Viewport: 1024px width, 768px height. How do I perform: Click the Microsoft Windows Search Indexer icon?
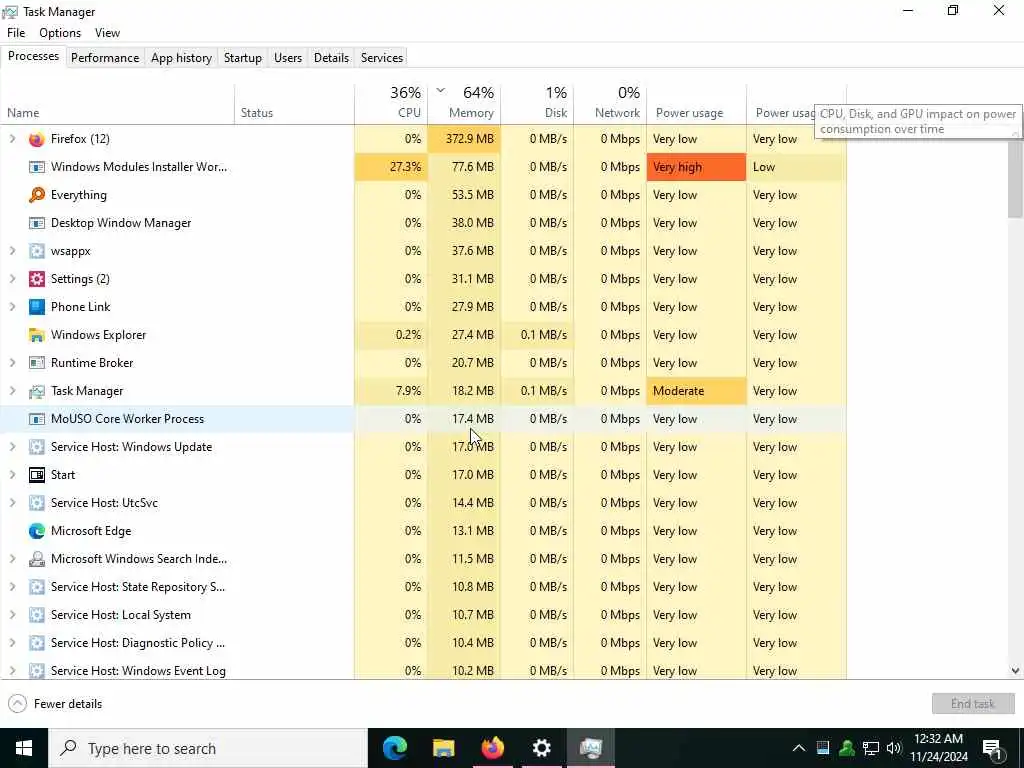37,559
